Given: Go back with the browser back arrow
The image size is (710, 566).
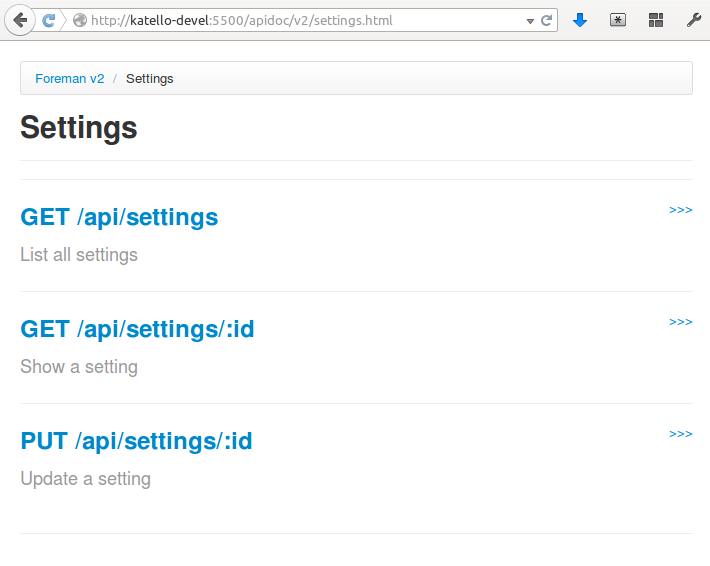Looking at the screenshot, I should (19, 20).
